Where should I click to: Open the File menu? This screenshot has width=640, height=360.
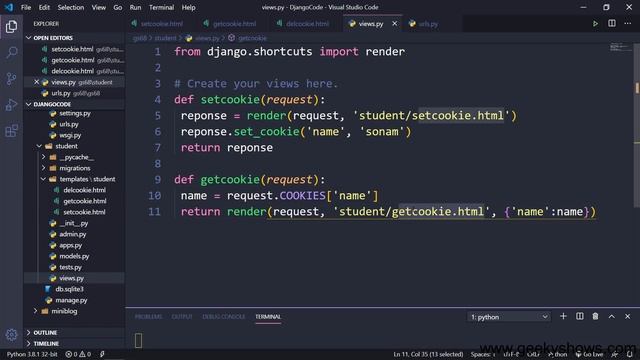26,7
